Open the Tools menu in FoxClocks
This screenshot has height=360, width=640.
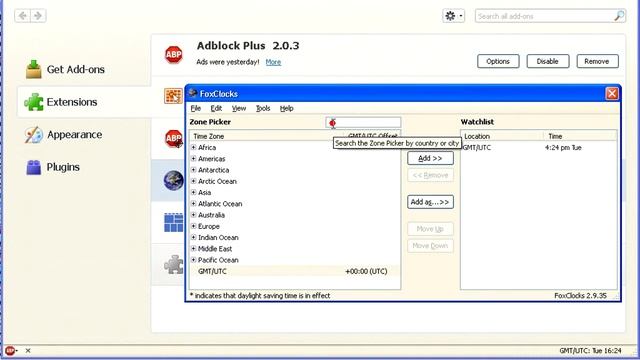[x=263, y=108]
